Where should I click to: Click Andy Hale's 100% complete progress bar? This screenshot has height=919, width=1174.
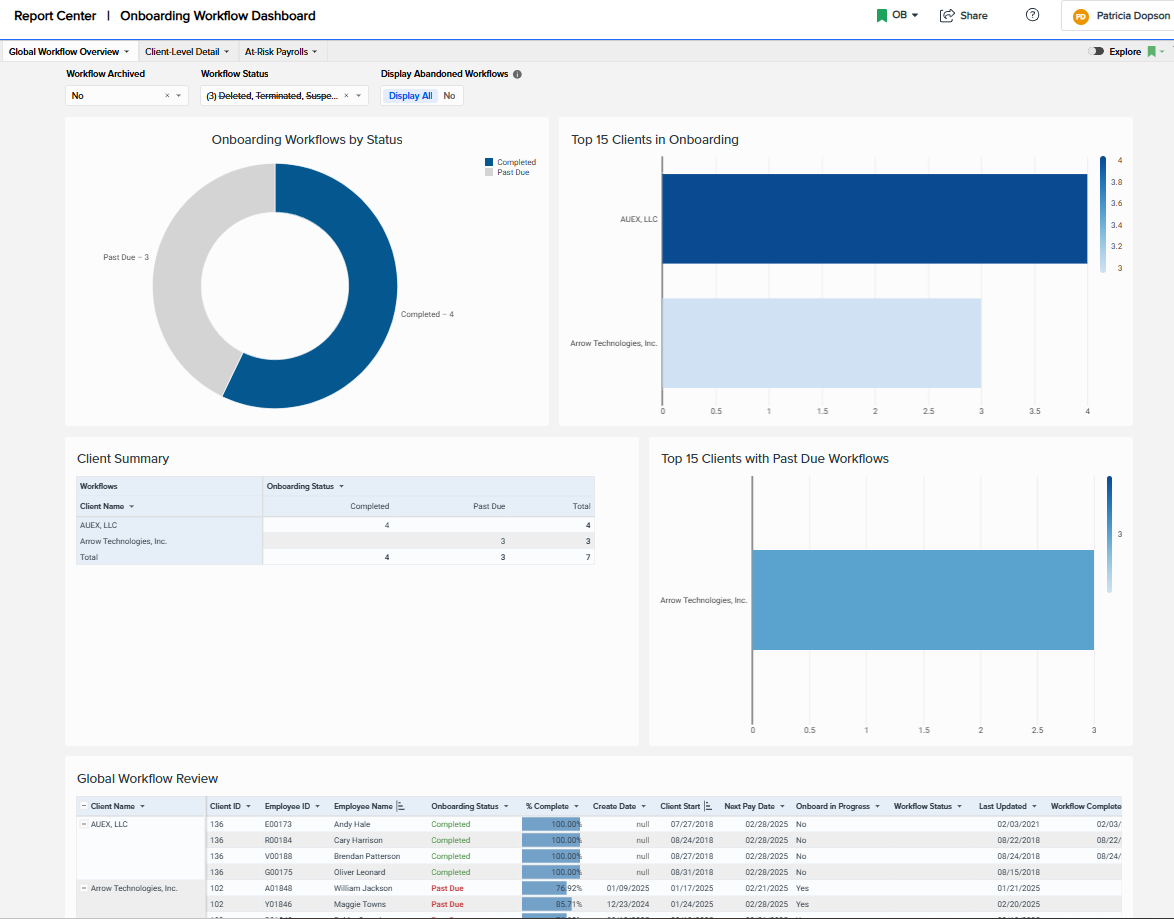[550, 823]
